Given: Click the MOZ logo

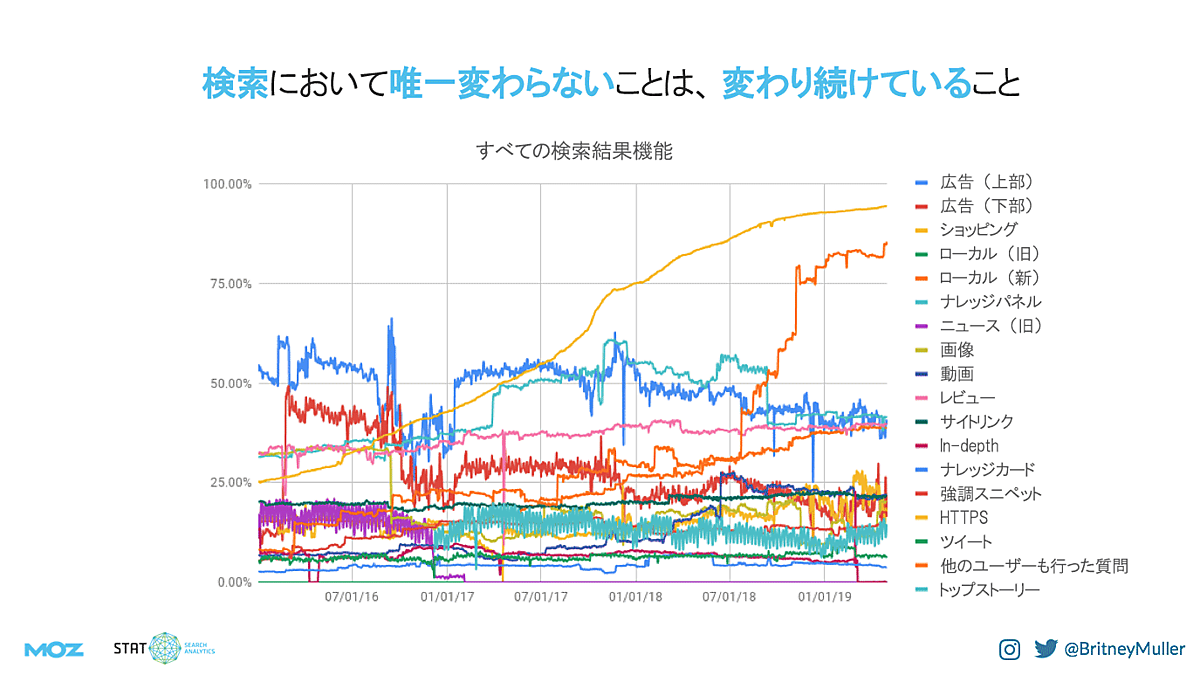Looking at the screenshot, I should 54,649.
